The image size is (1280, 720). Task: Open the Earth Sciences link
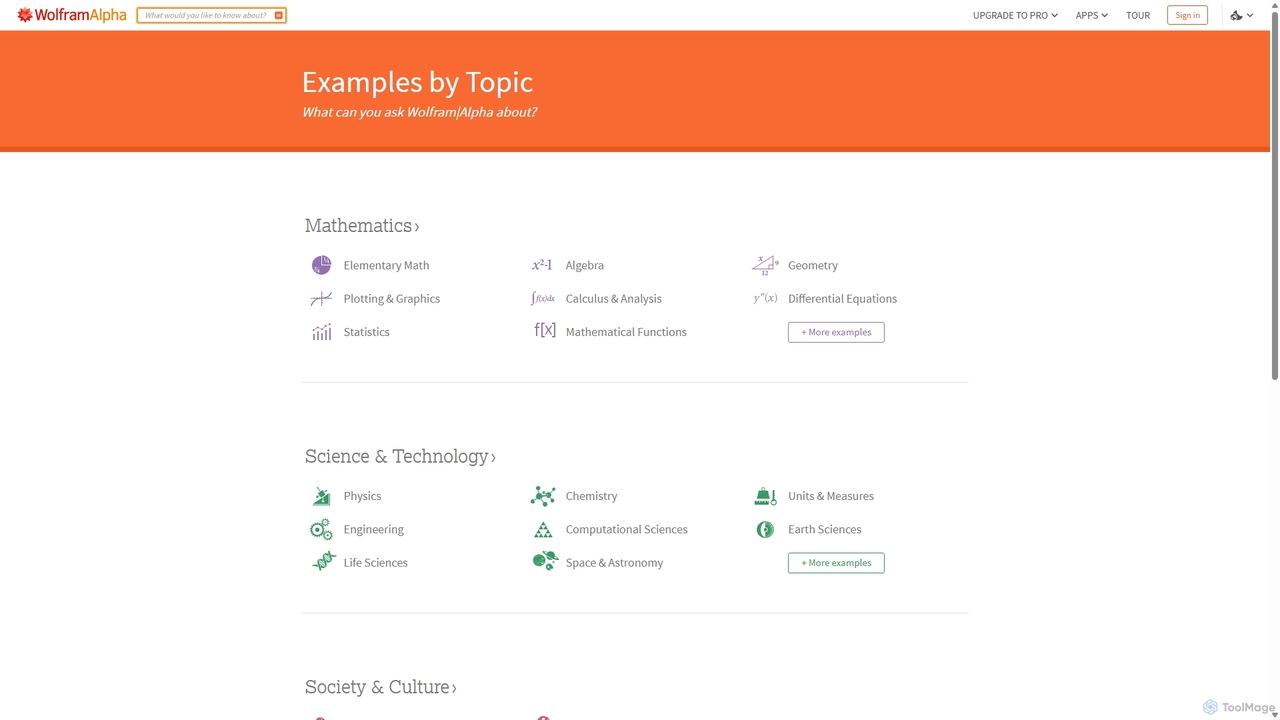coord(824,529)
